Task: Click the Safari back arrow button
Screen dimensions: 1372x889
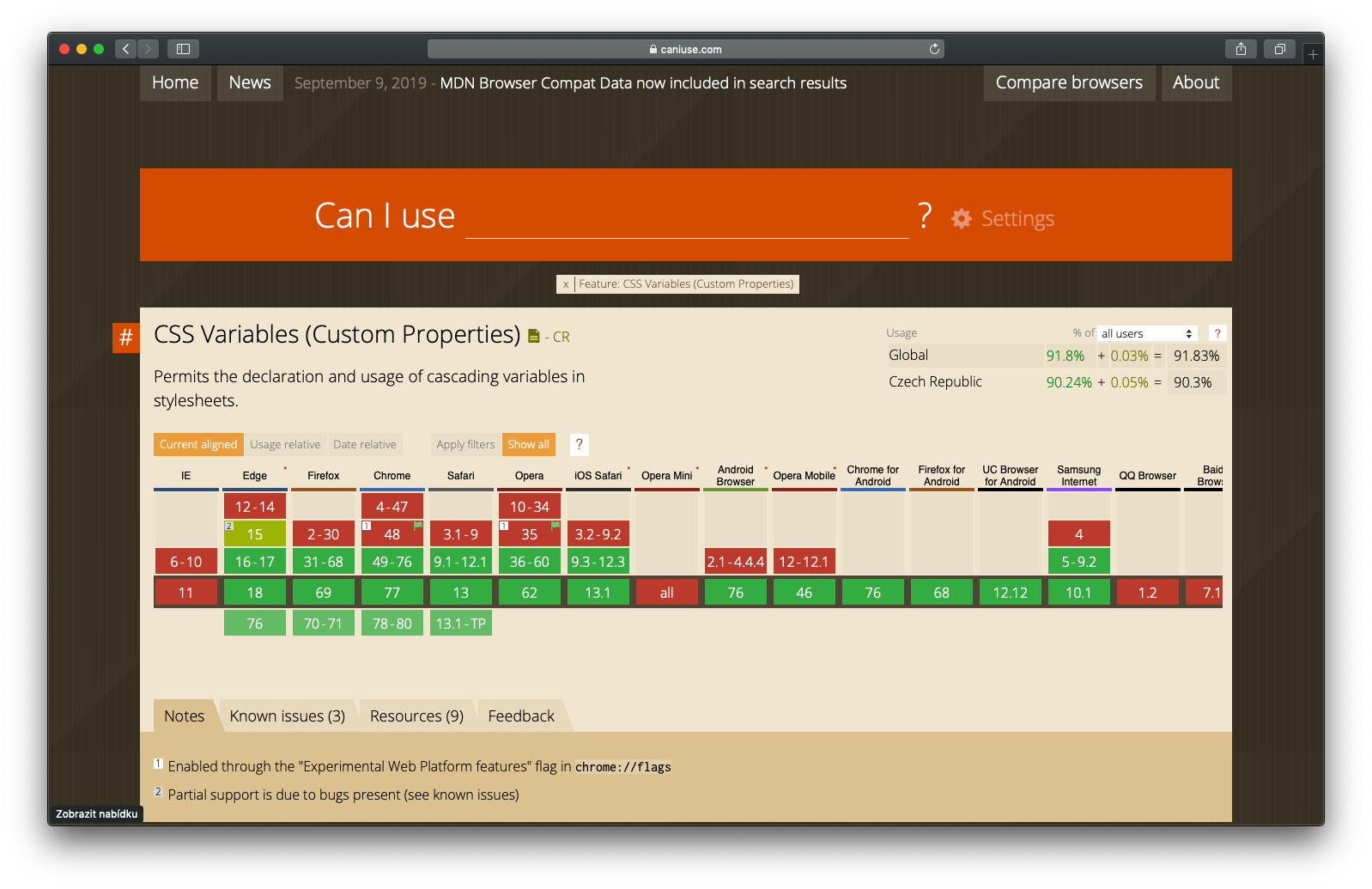Action: click(x=126, y=49)
